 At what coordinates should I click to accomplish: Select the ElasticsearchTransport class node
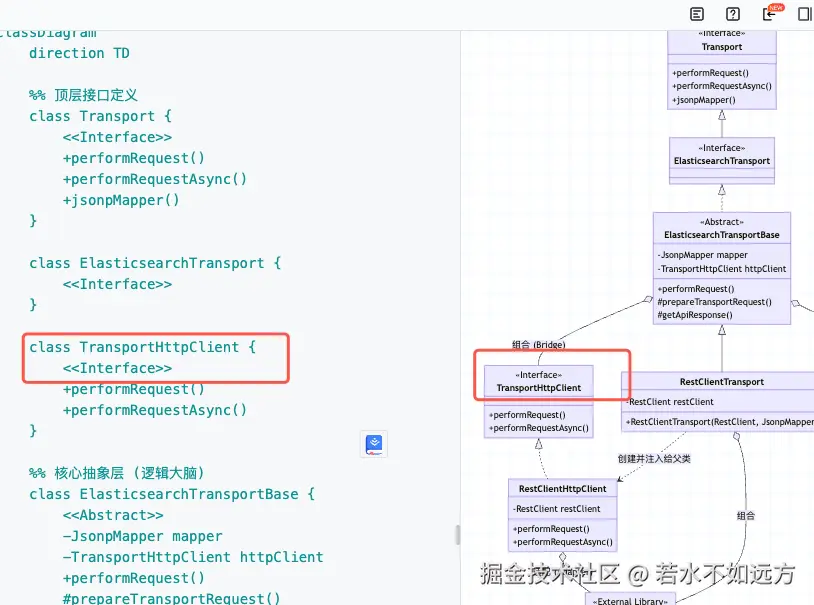pyautogui.click(x=721, y=160)
